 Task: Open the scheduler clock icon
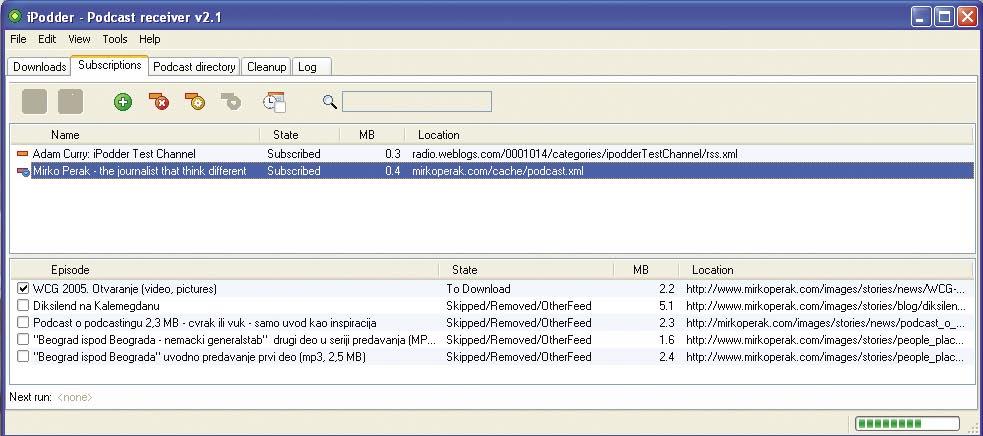274,102
